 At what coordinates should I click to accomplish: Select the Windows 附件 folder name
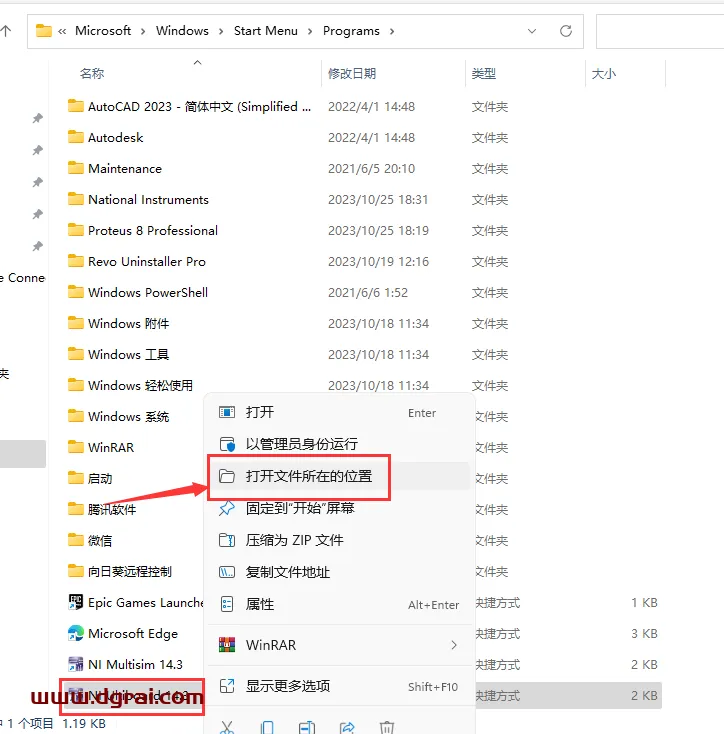[x=129, y=323]
